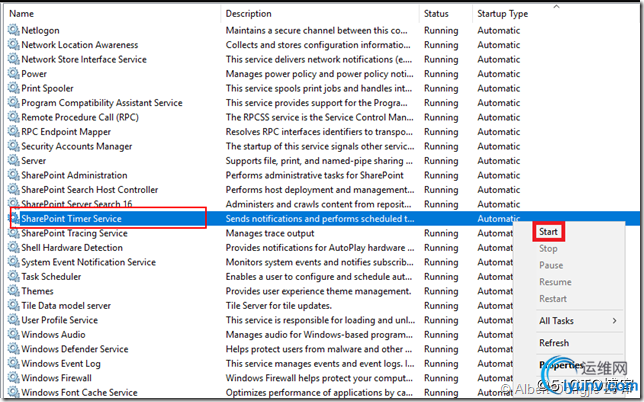This screenshot has height=402, width=644.
Task: Click the Running status of RPC Endpoint Mapper
Action: pyautogui.click(x=441, y=132)
